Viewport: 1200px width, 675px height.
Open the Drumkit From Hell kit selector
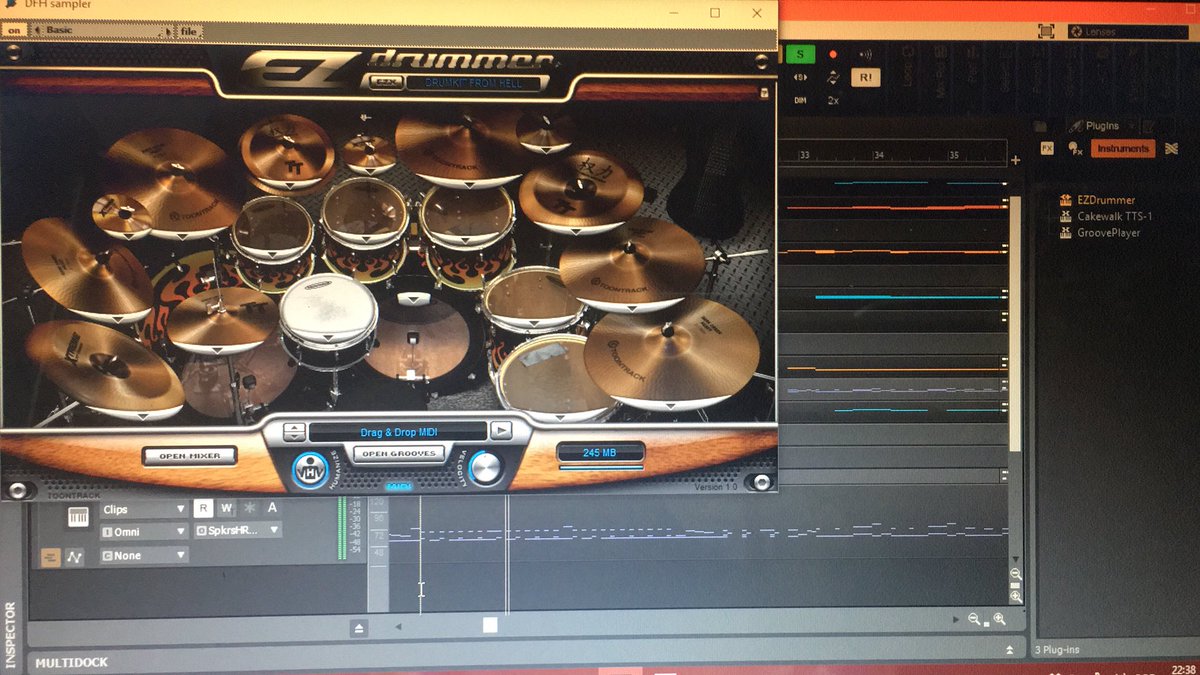pyautogui.click(x=472, y=83)
